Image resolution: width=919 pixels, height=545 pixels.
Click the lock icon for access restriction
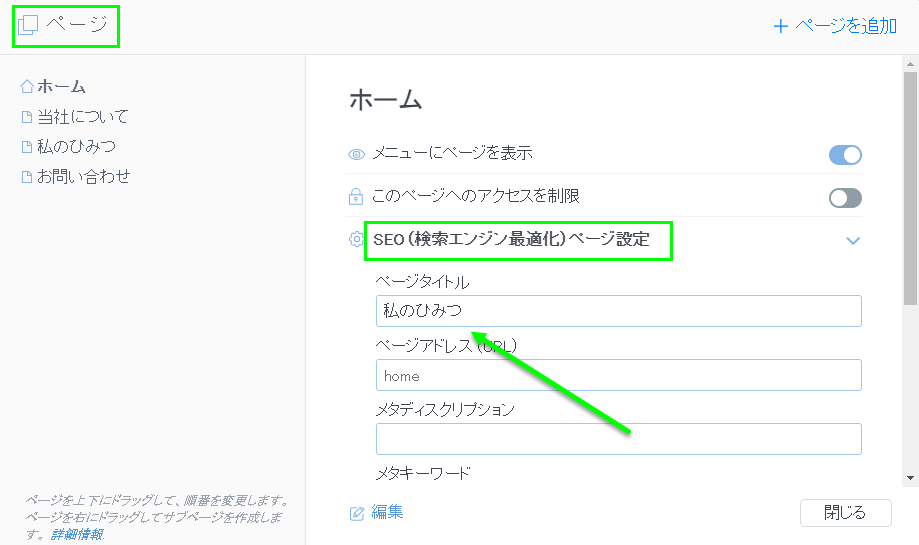point(356,196)
